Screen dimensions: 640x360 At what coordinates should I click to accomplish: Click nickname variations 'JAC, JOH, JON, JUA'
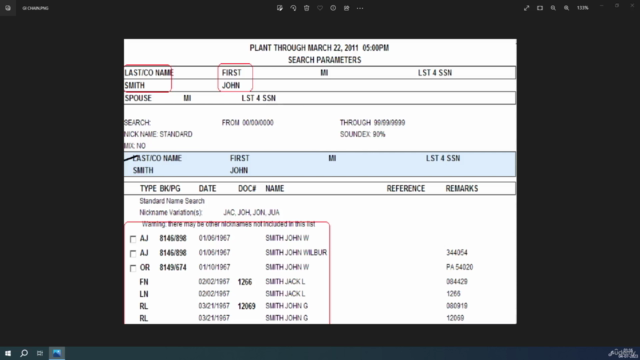click(x=251, y=213)
